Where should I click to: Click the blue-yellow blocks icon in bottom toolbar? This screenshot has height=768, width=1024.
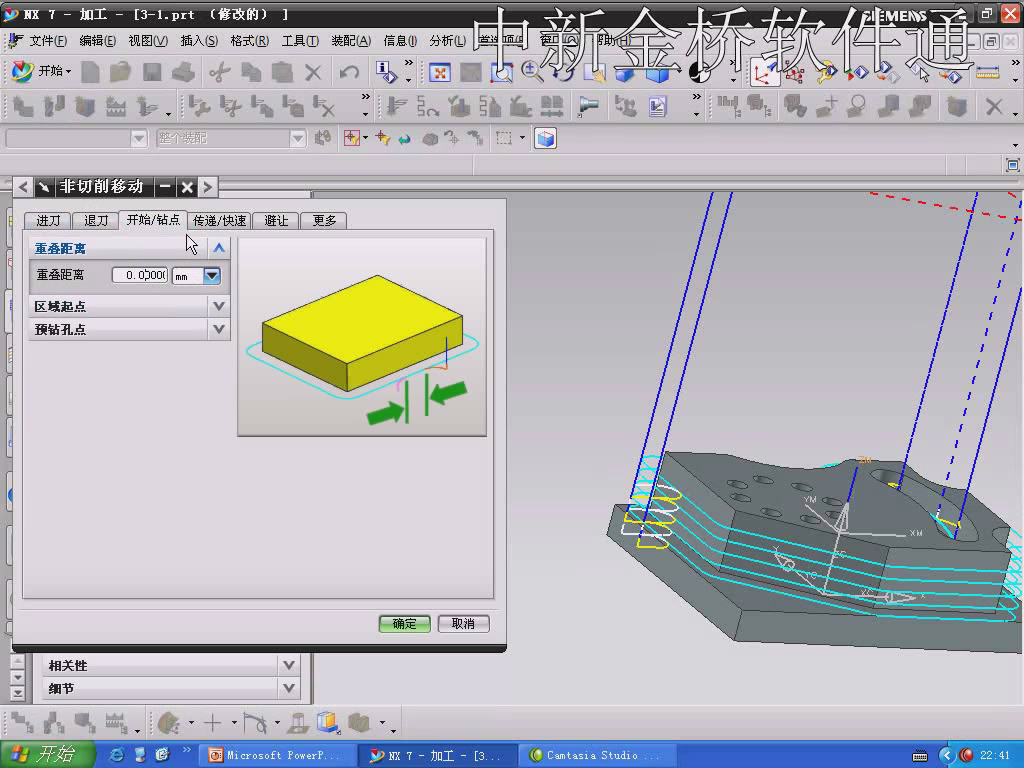click(327, 722)
